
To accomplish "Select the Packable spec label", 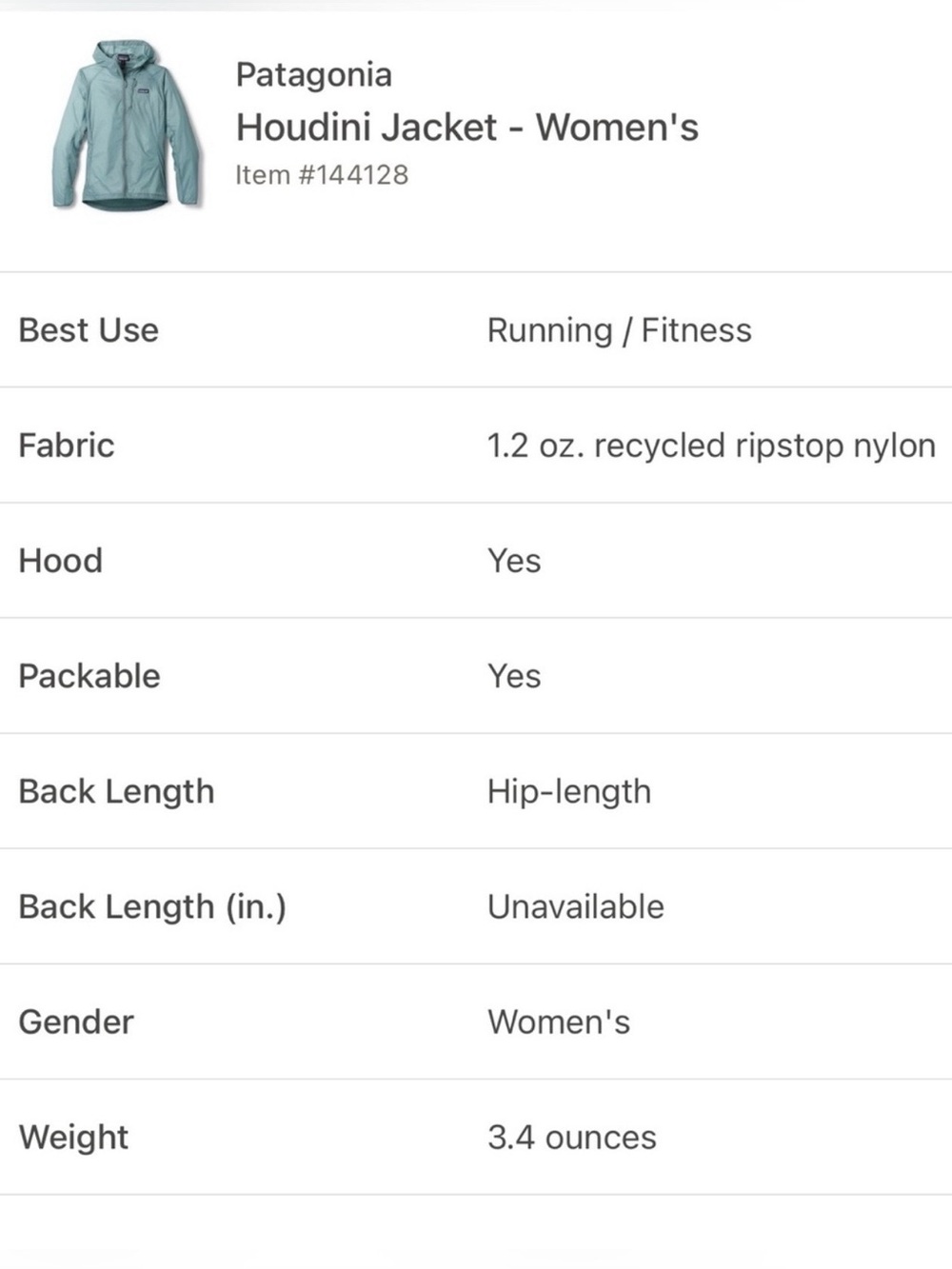I will (89, 676).
